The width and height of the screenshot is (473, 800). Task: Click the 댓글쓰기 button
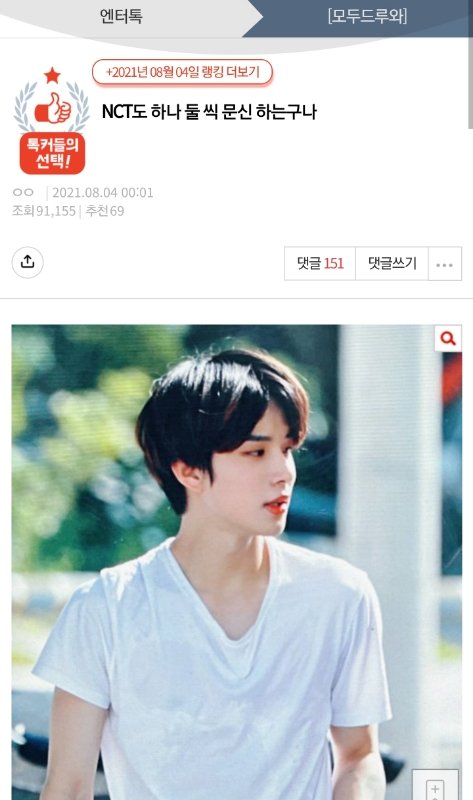point(392,264)
